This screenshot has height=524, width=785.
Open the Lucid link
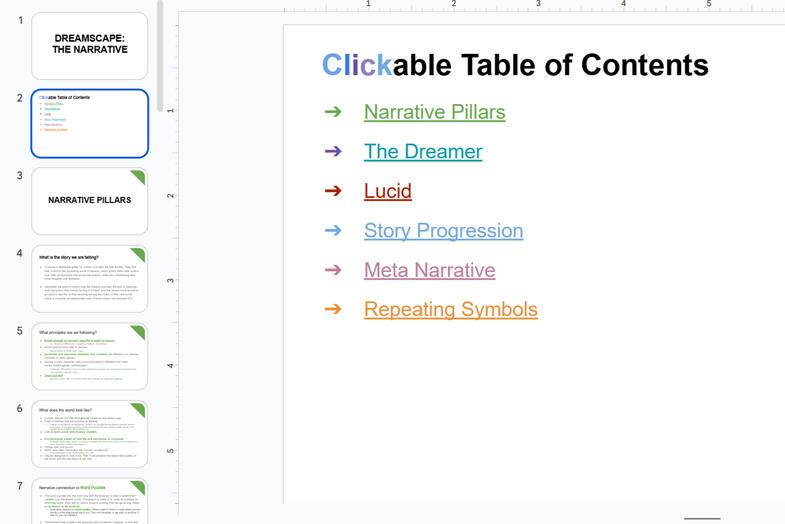pos(387,191)
